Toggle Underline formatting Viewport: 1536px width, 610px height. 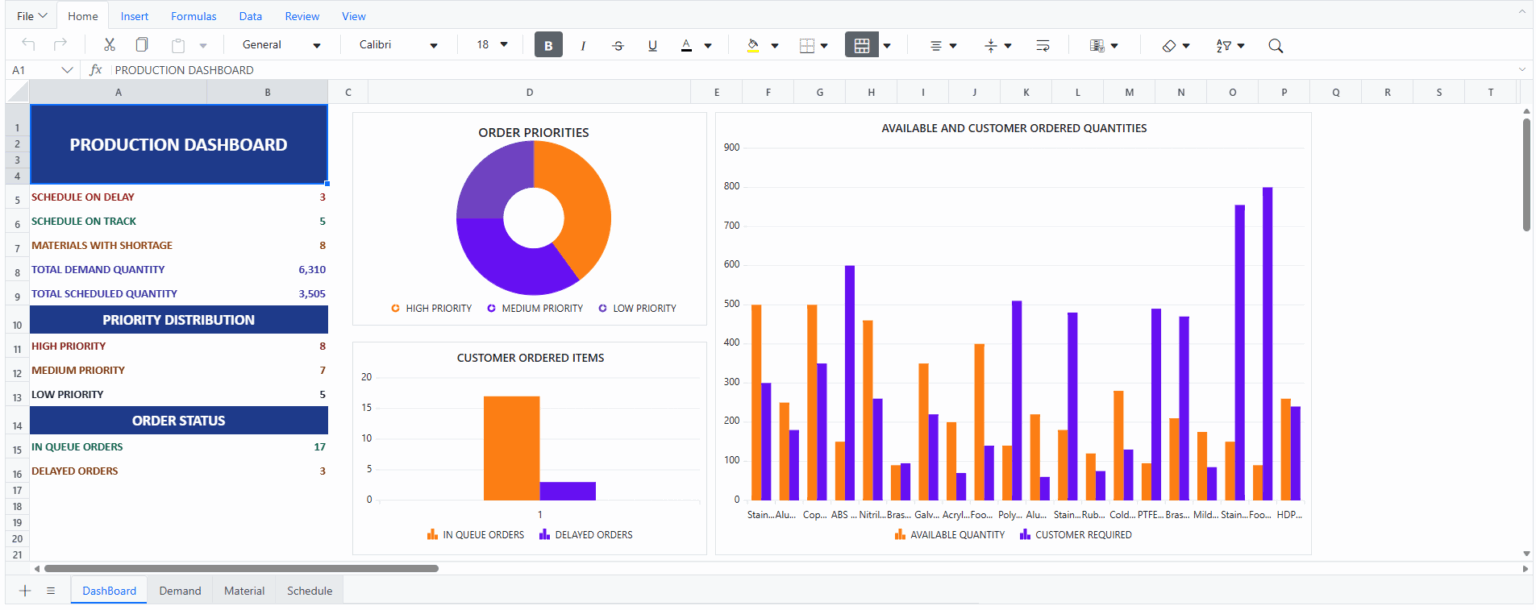pyautogui.click(x=652, y=45)
